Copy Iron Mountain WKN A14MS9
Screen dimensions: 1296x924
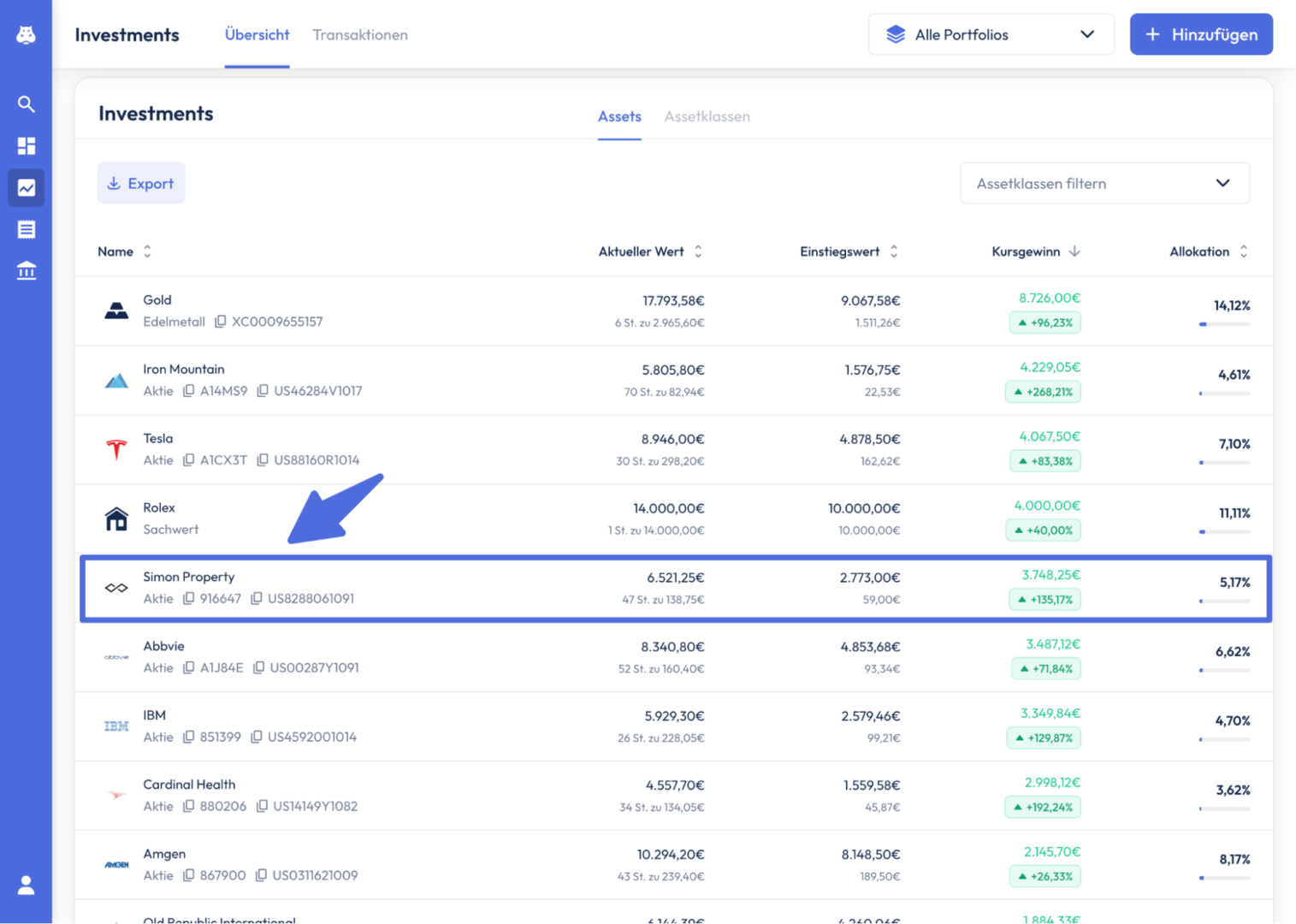(x=188, y=391)
